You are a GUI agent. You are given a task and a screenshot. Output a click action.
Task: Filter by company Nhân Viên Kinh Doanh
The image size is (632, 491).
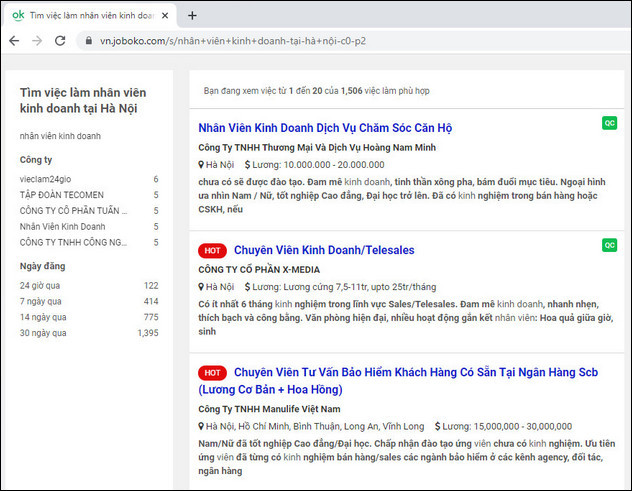click(62, 227)
